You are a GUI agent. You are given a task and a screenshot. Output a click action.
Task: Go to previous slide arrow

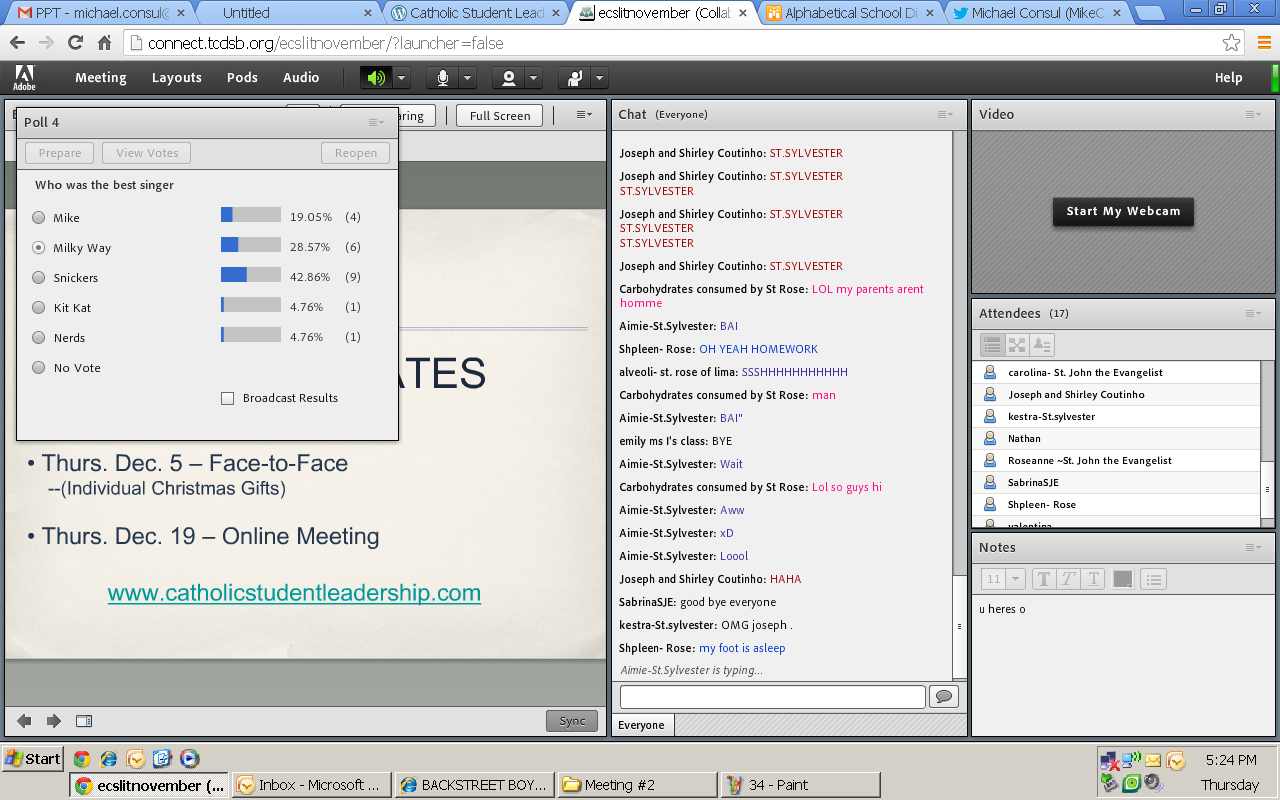(x=24, y=721)
